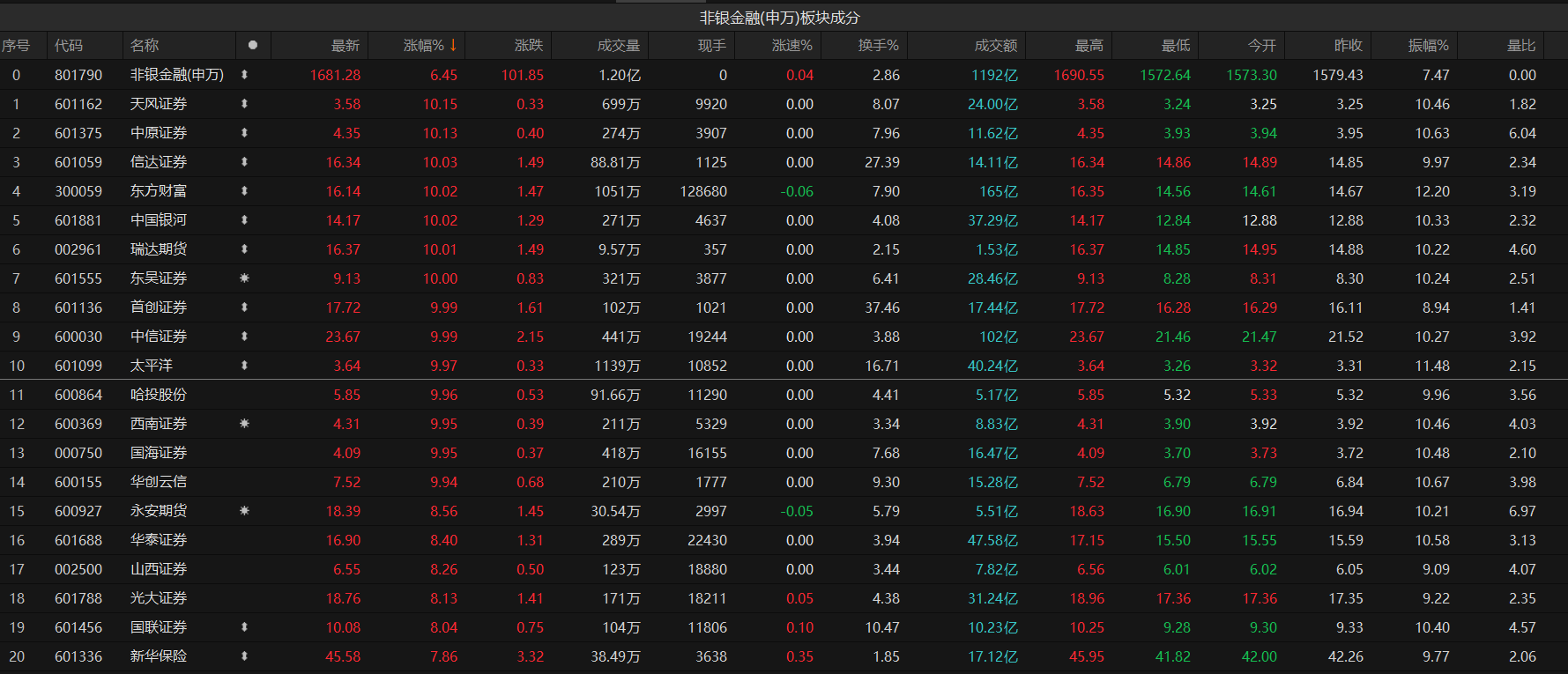The width and height of the screenshot is (1568, 674).
Task: Select the 光大证券 stock name
Action: pyautogui.click(x=159, y=598)
